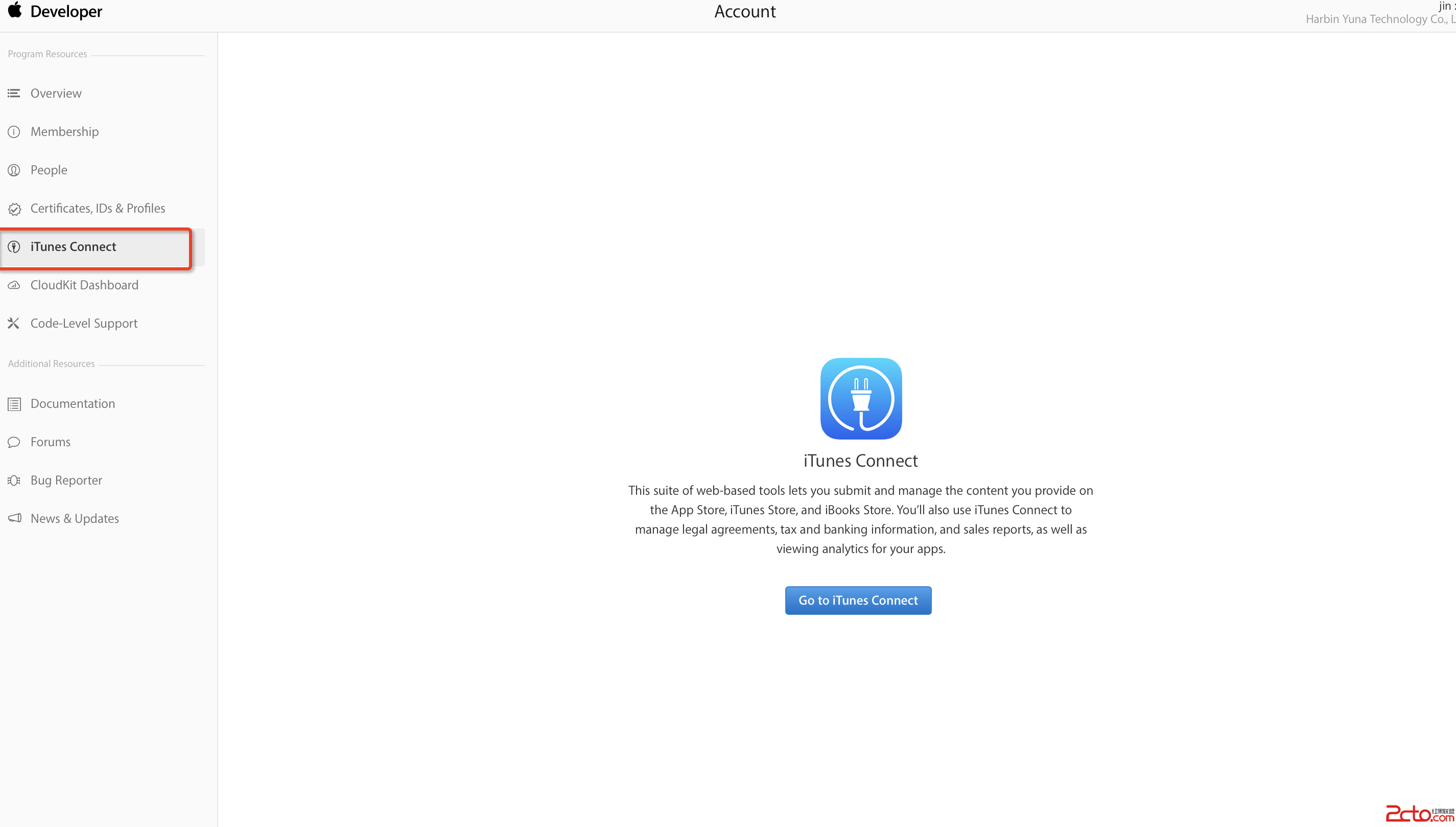
Task: Expand the jin account menu
Action: tap(1445, 6)
